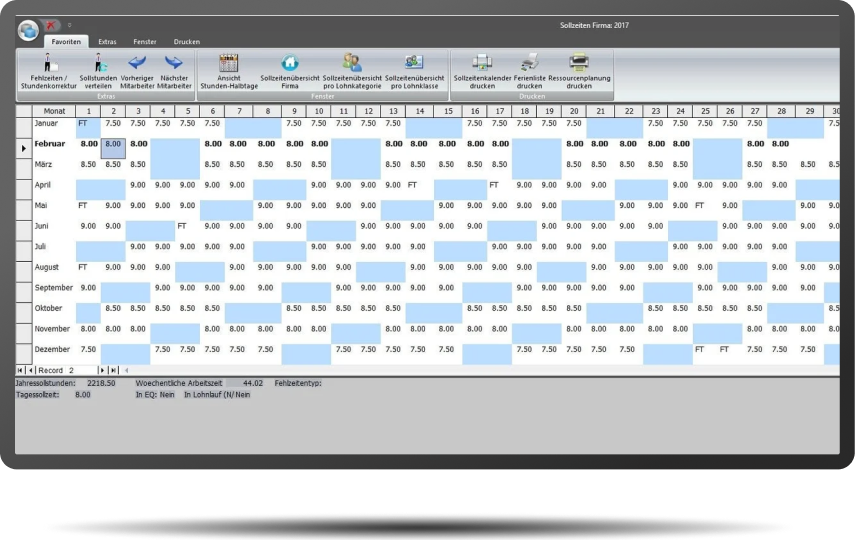Click September day 1 cell 9.00
Screen dimensions: 855x540
click(x=88, y=292)
